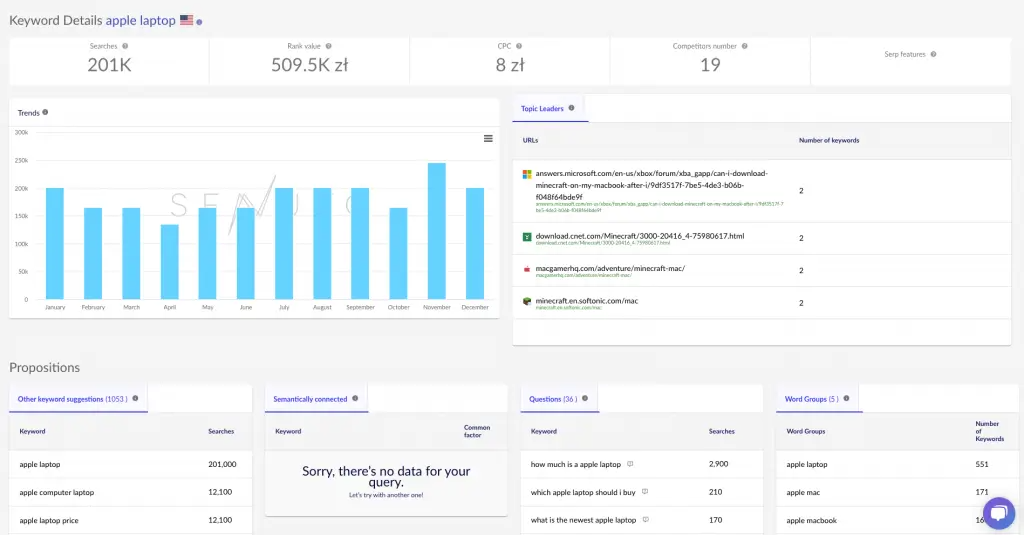Screen dimensions: 1024x535
Task: Click the US flag icon beside apple laptop
Action: point(187,20)
